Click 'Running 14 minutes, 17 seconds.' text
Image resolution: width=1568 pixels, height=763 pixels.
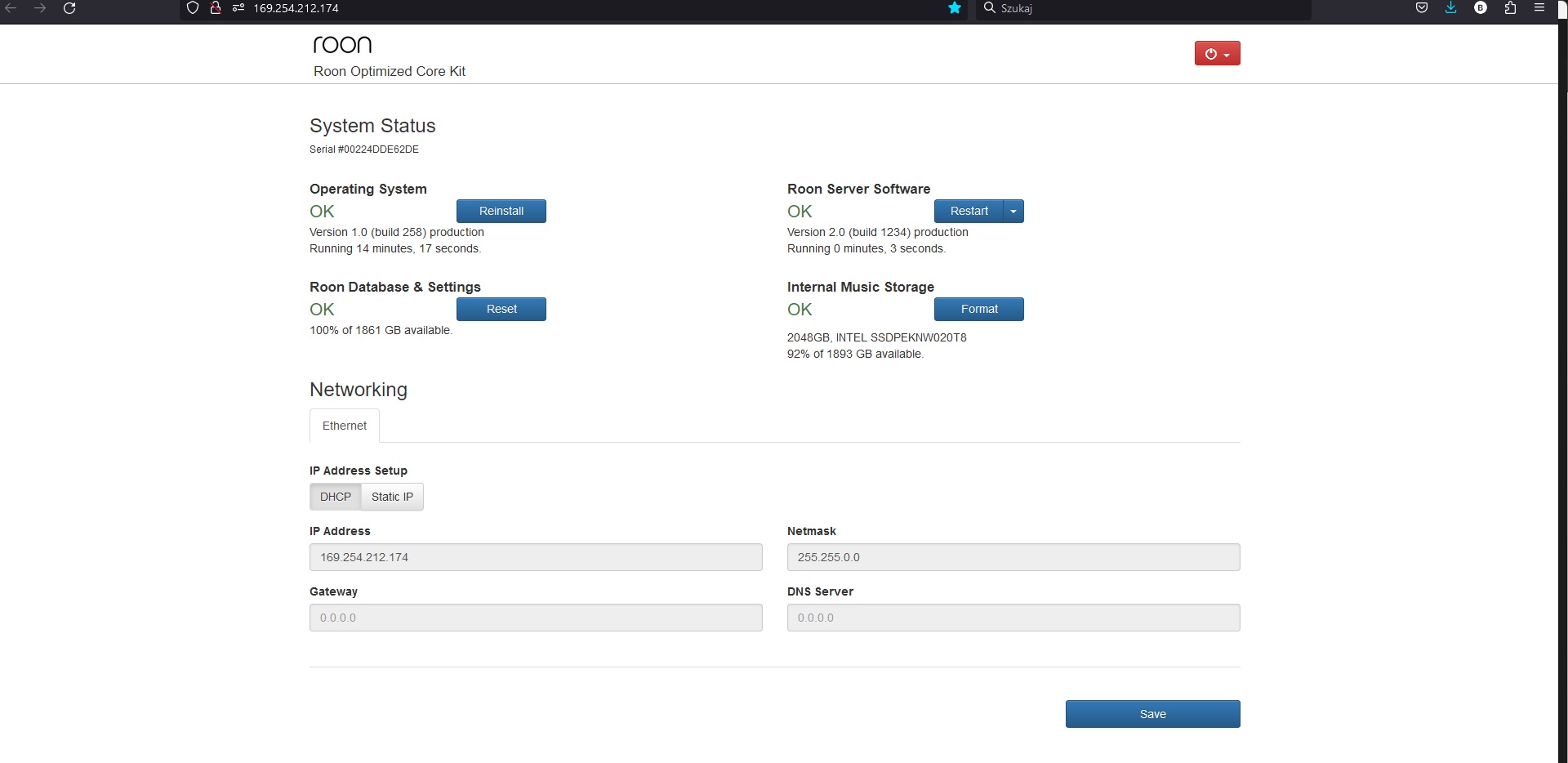395,248
